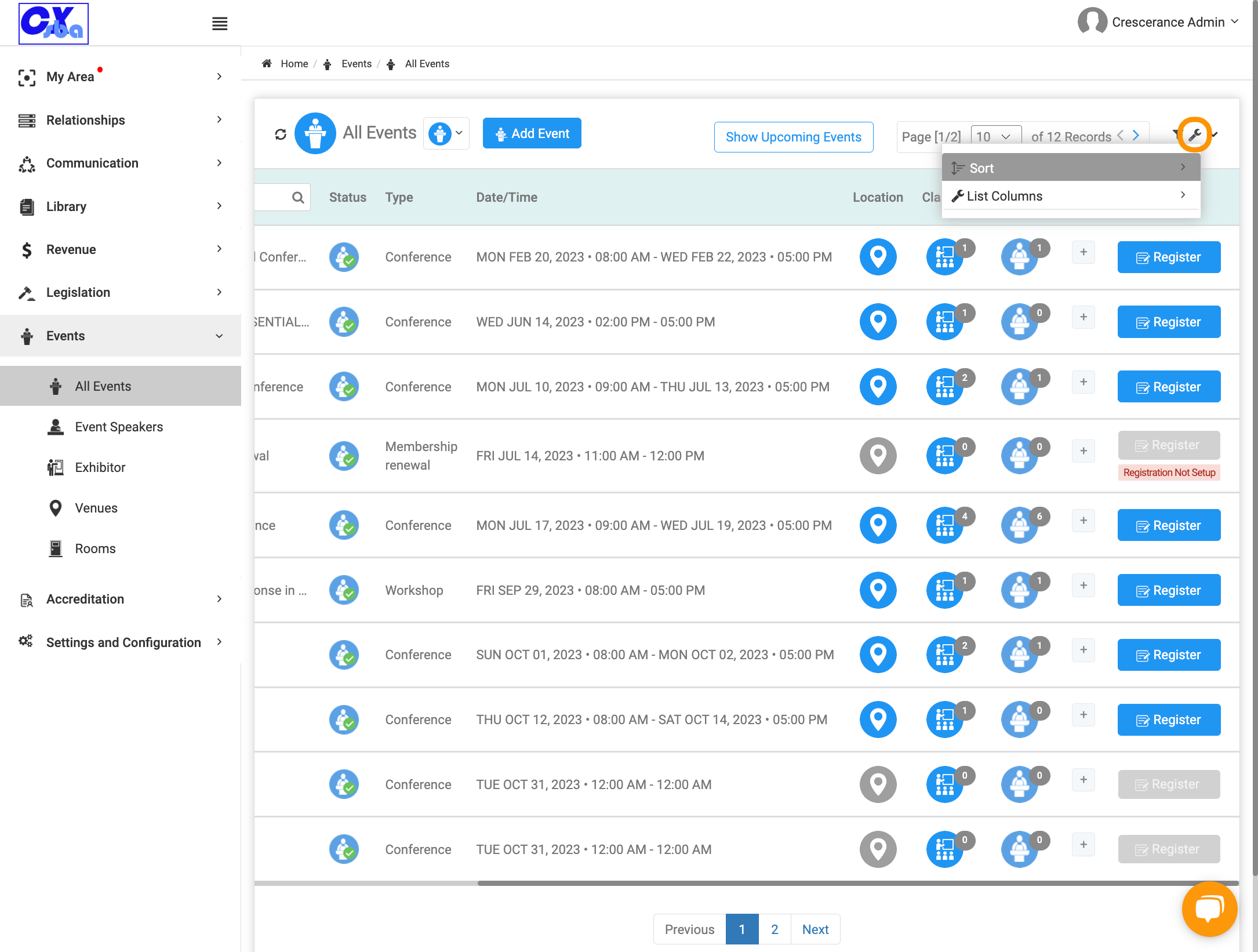
Task: Open the wrench list settings icon
Action: [1194, 135]
